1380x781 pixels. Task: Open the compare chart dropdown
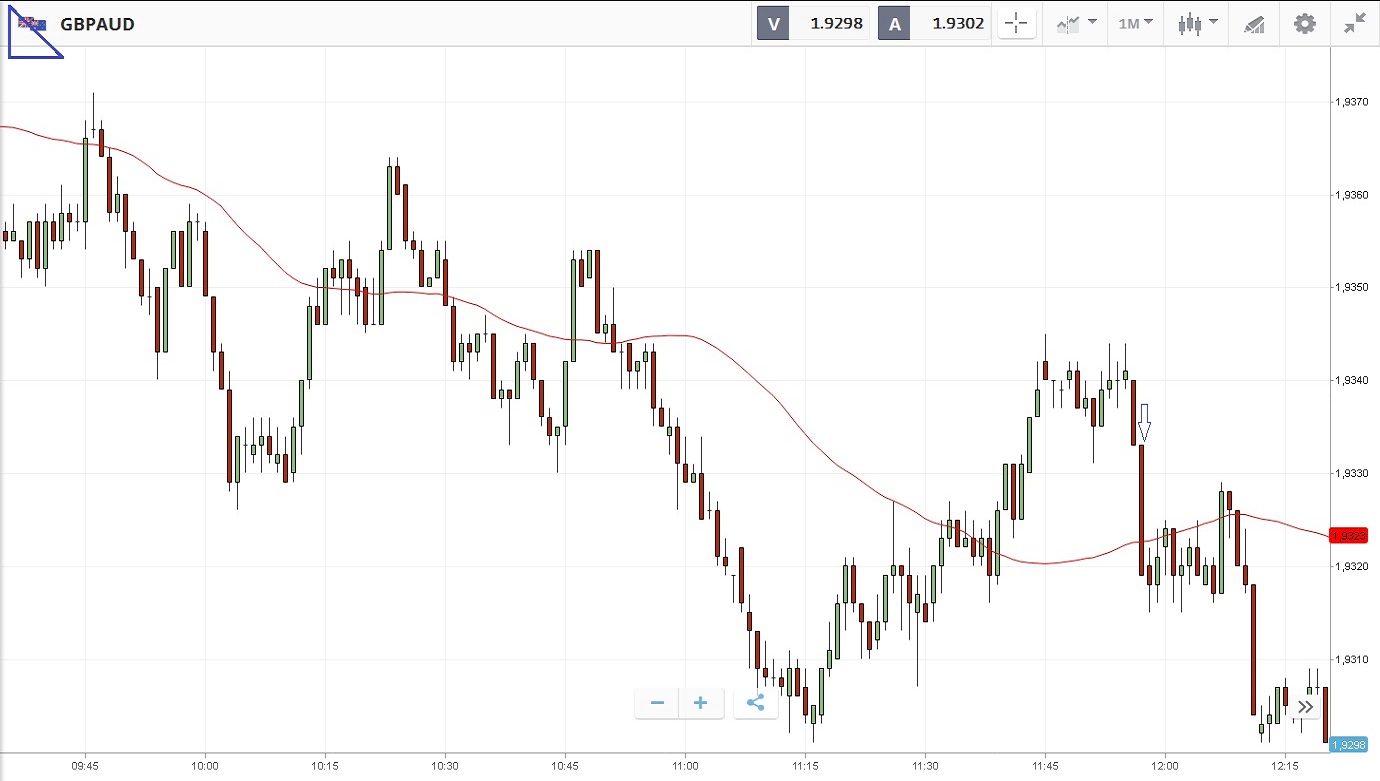(1076, 24)
